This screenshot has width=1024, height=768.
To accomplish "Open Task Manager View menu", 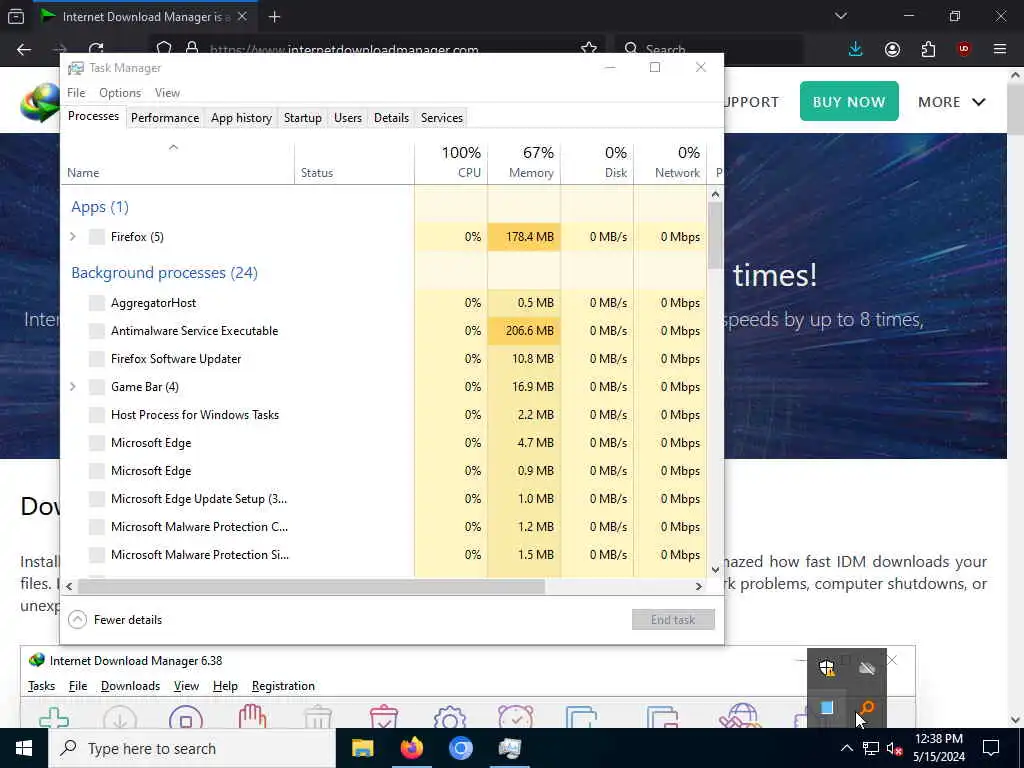I will coord(167,93).
